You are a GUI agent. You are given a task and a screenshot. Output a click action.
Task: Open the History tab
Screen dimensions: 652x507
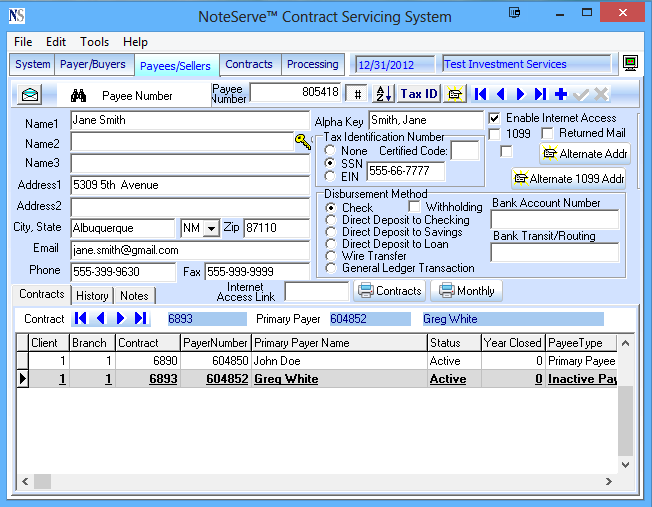click(92, 296)
